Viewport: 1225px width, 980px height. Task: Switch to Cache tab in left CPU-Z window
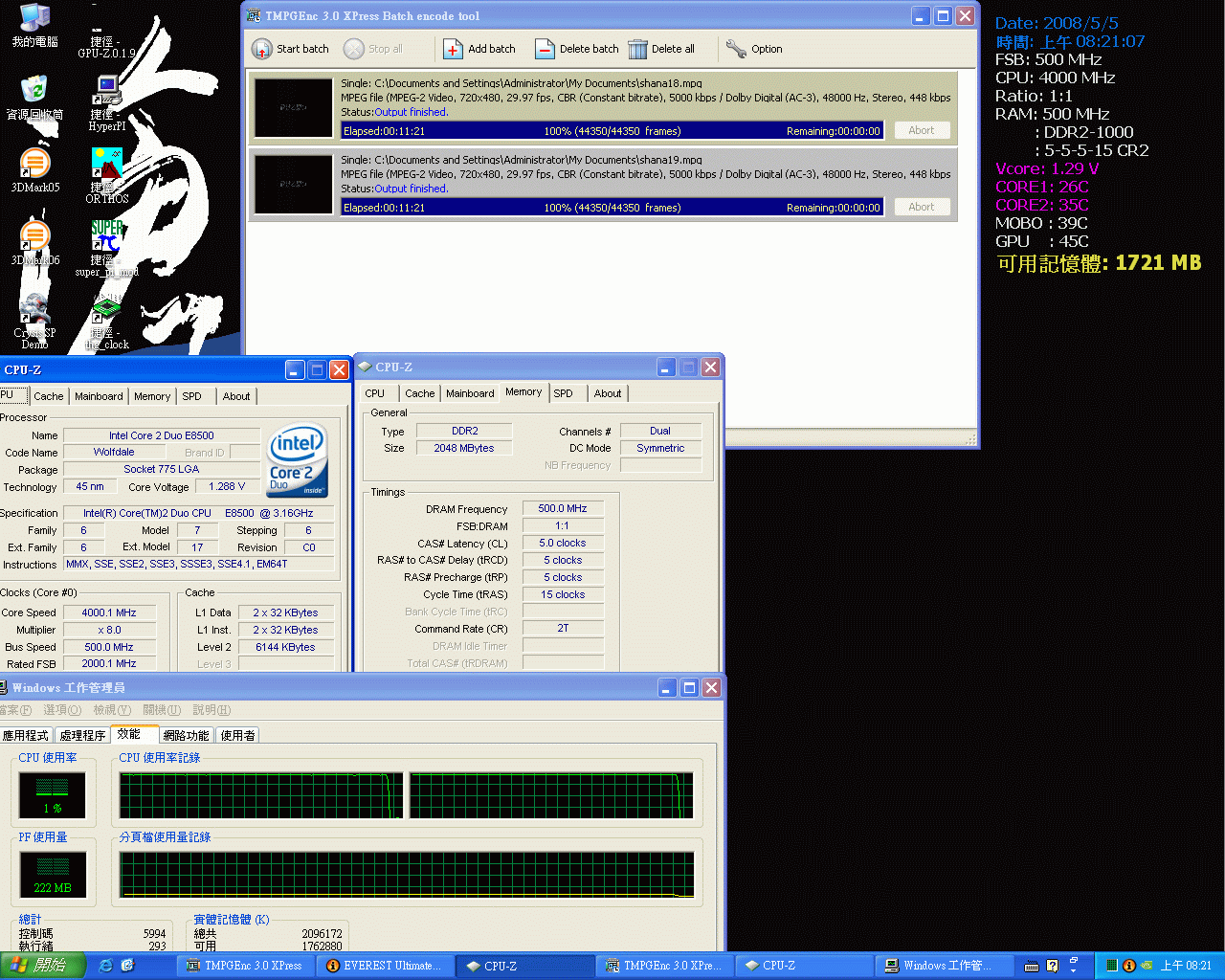49,396
